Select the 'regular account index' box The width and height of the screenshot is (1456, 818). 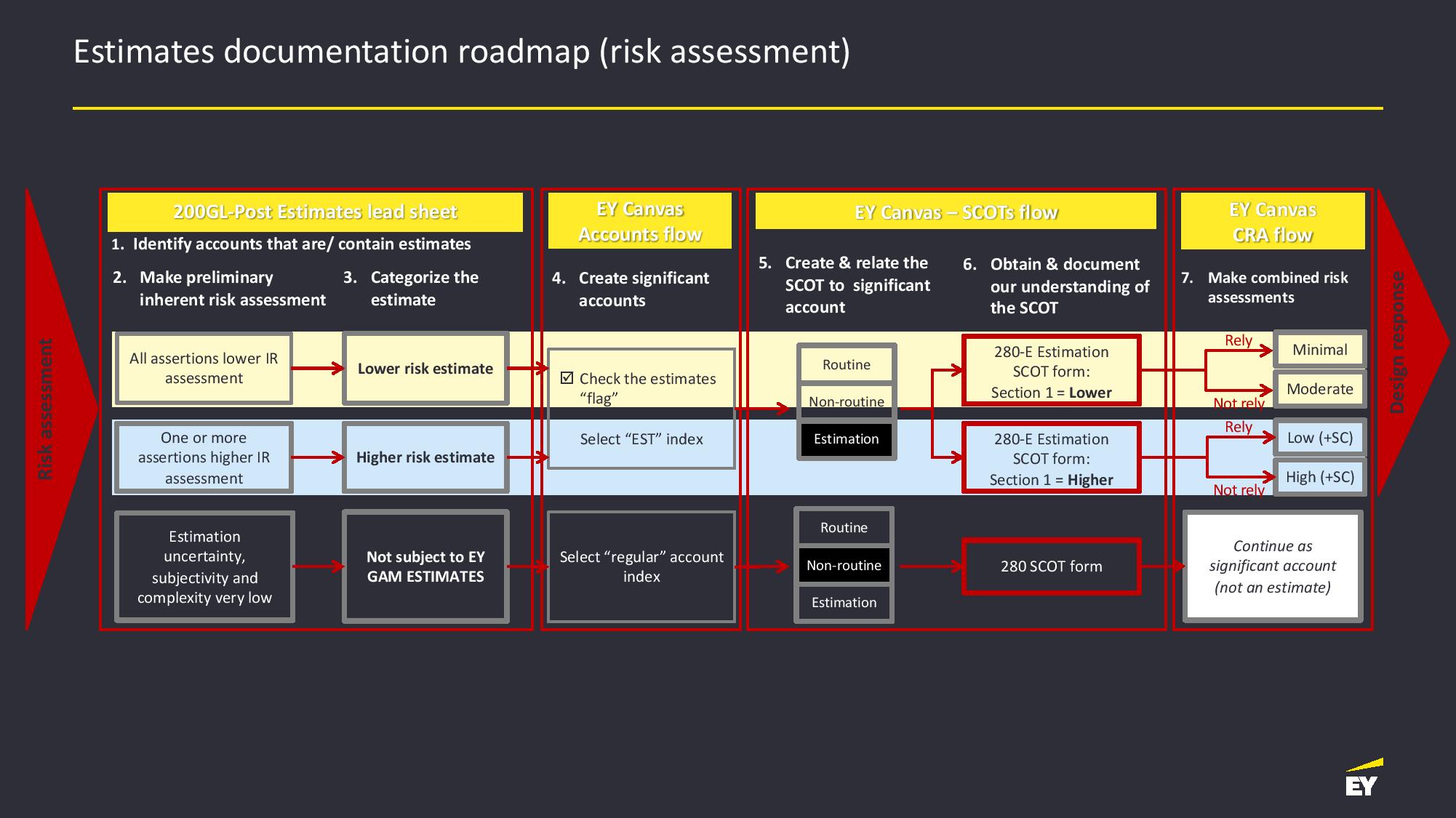point(641,566)
